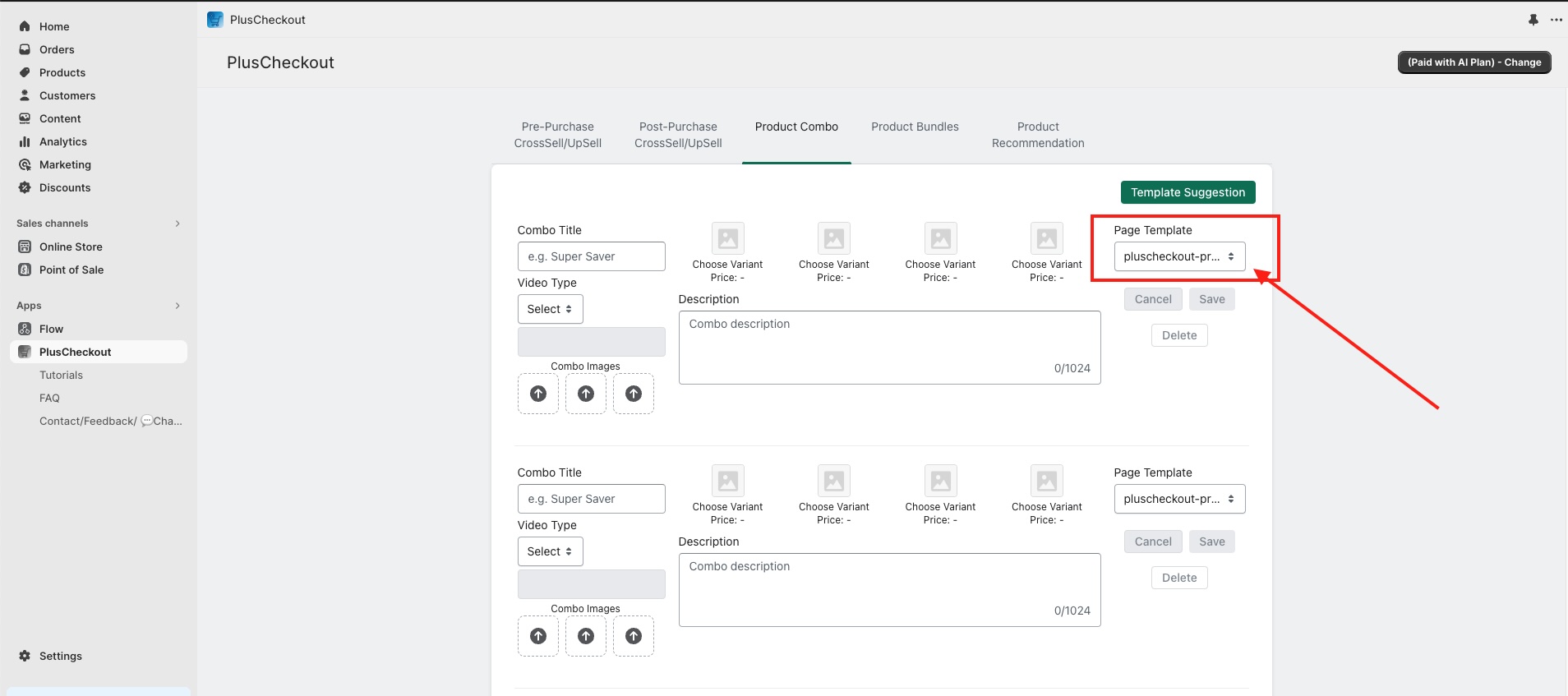Switch to Product Bundles tab
This screenshot has width=1568, height=696.
coord(915,127)
